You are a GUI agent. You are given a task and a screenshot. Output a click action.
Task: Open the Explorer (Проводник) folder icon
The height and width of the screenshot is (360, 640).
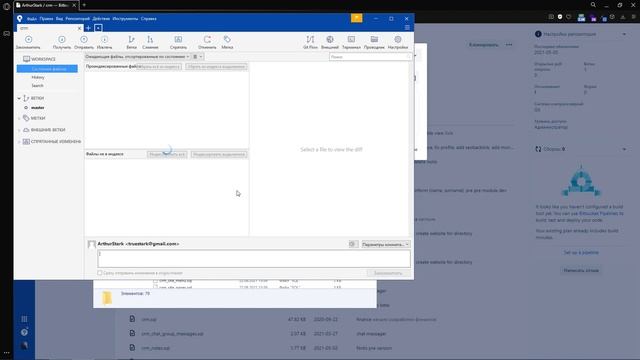(374, 40)
